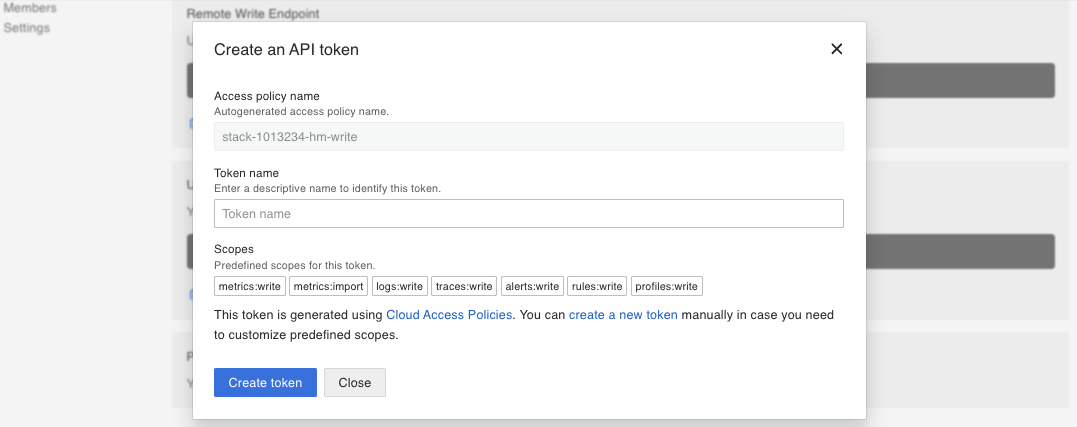Select the profiles:write scope tag
The width and height of the screenshot is (1077, 427).
[667, 287]
